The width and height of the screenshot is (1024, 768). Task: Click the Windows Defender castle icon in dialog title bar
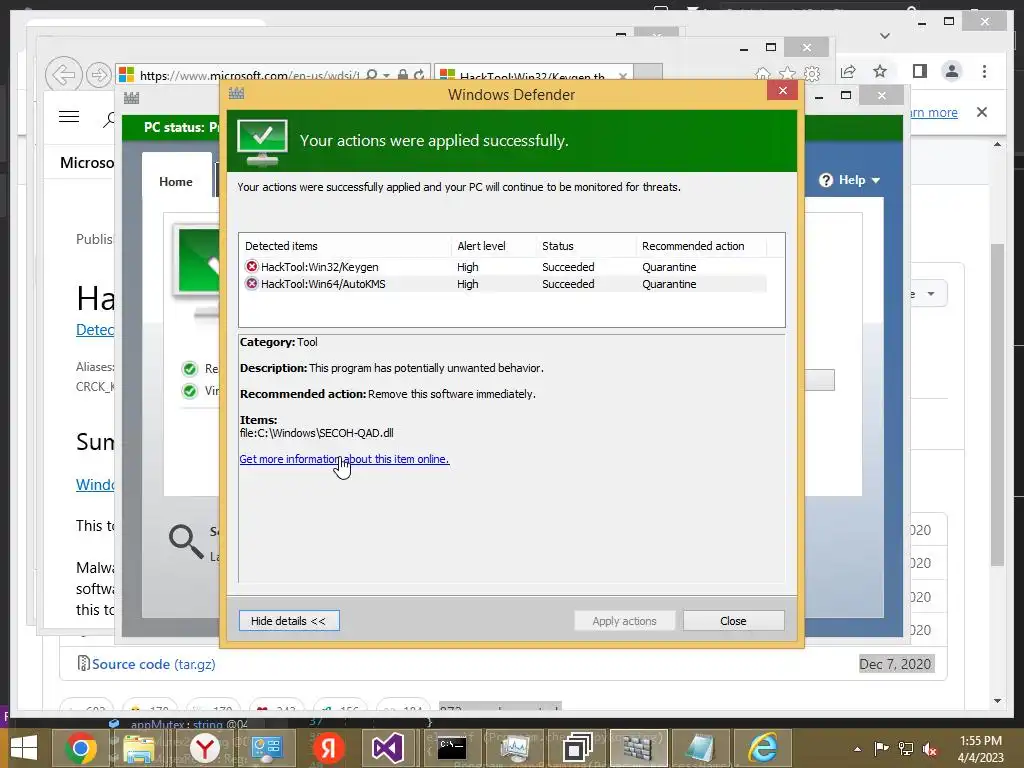(236, 93)
